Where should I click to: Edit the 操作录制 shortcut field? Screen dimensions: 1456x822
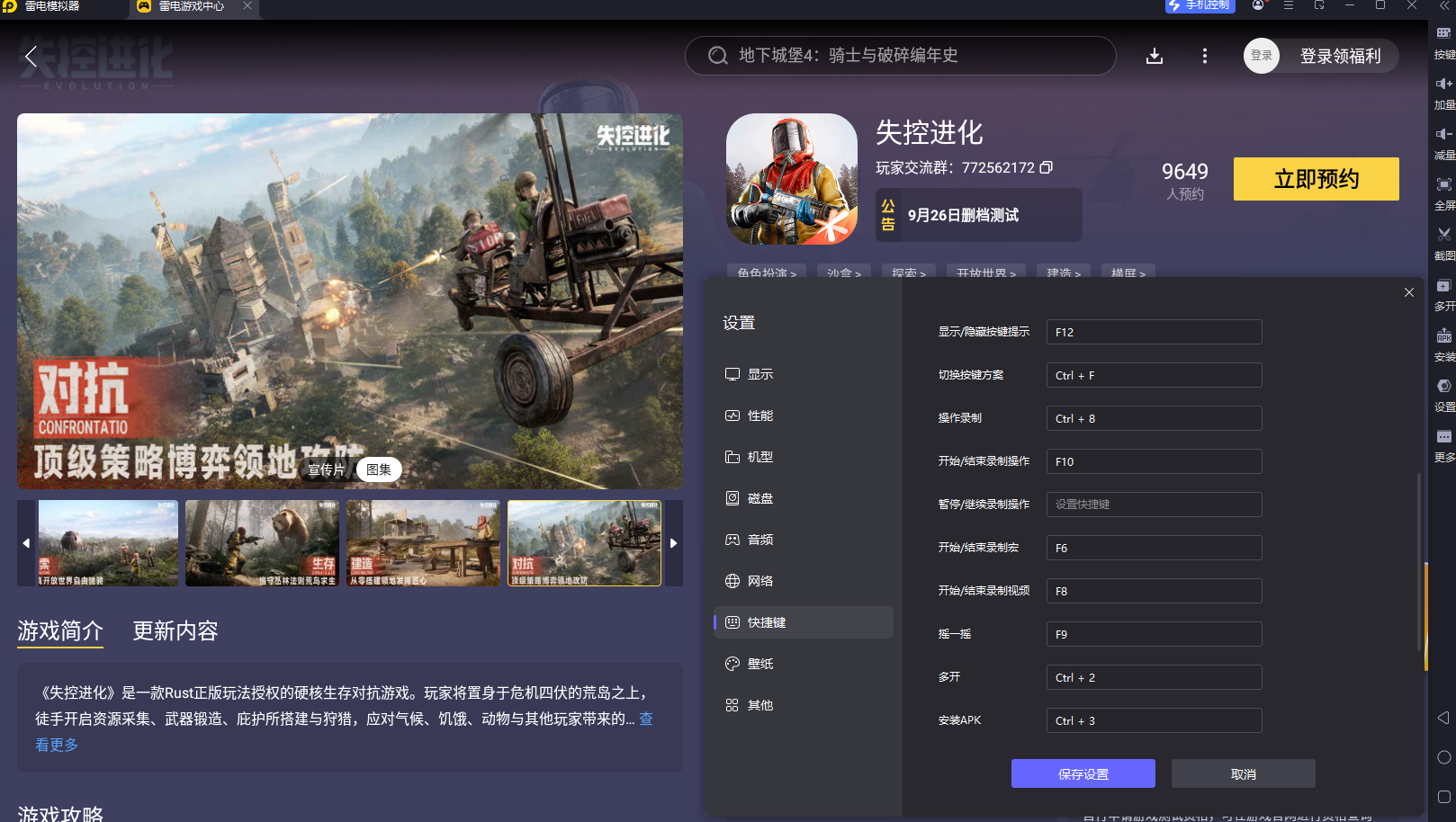1155,418
